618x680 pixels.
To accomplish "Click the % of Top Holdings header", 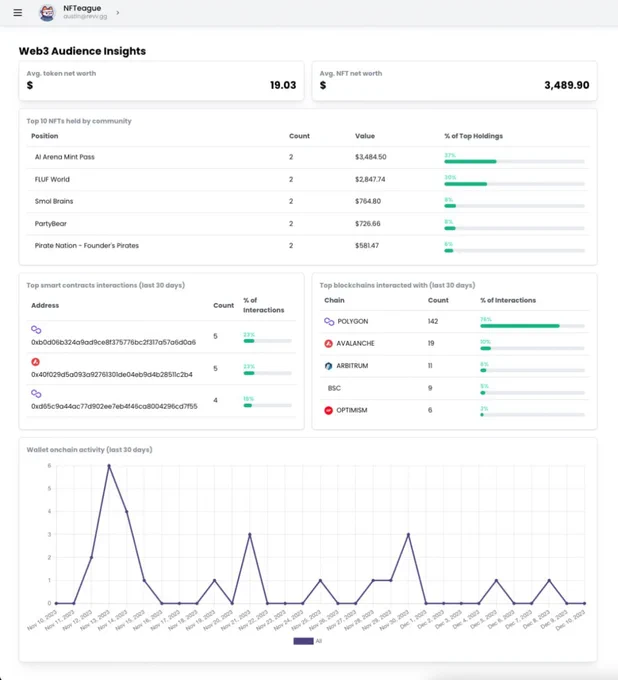I will (x=474, y=136).
